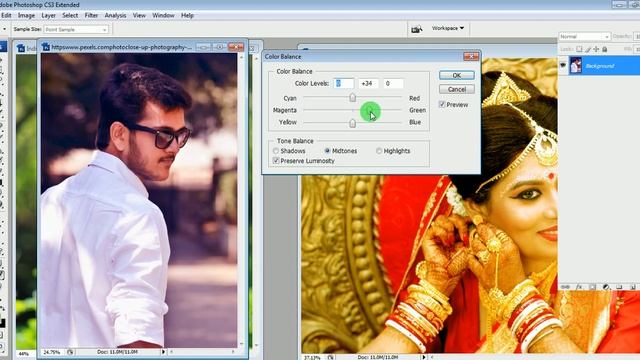Click the Yellow-Blue slider handle
This screenshot has height=360, width=640.
click(352, 122)
